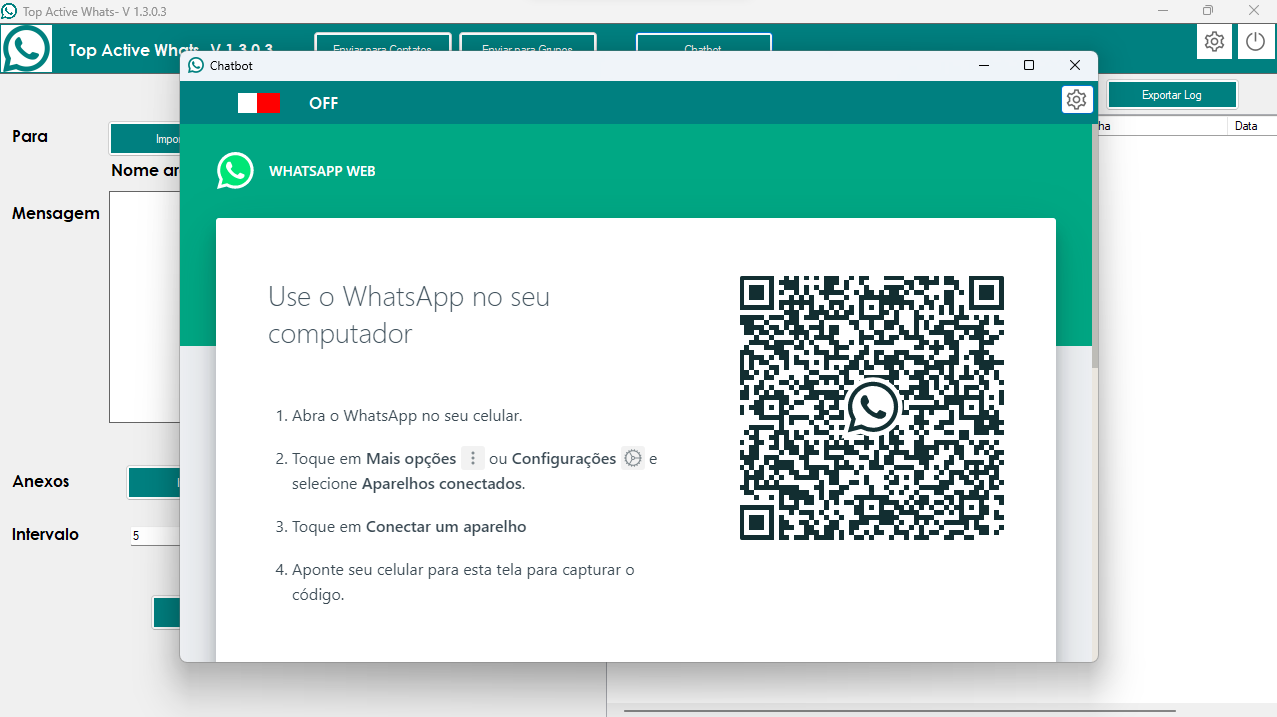
Task: Click Enviar para Contatos in main window
Action: [383, 45]
